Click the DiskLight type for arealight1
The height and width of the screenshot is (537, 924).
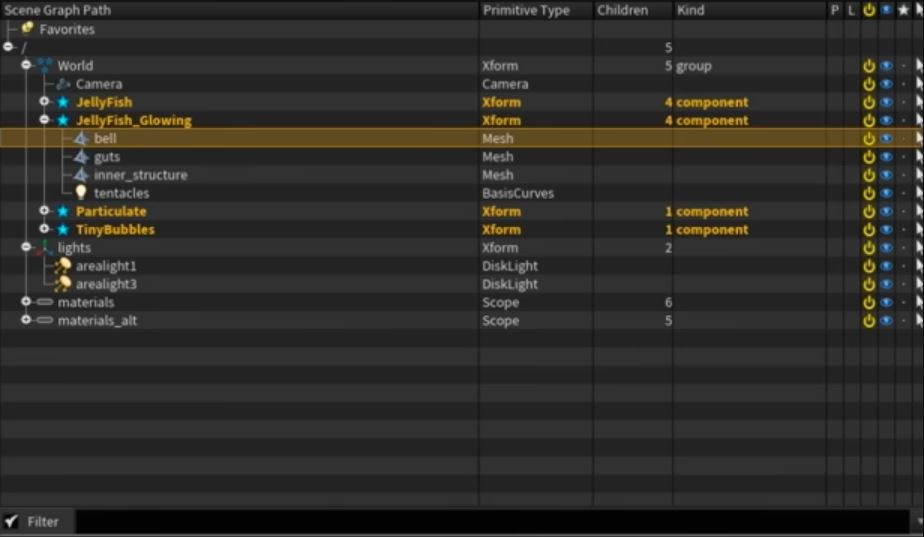510,266
